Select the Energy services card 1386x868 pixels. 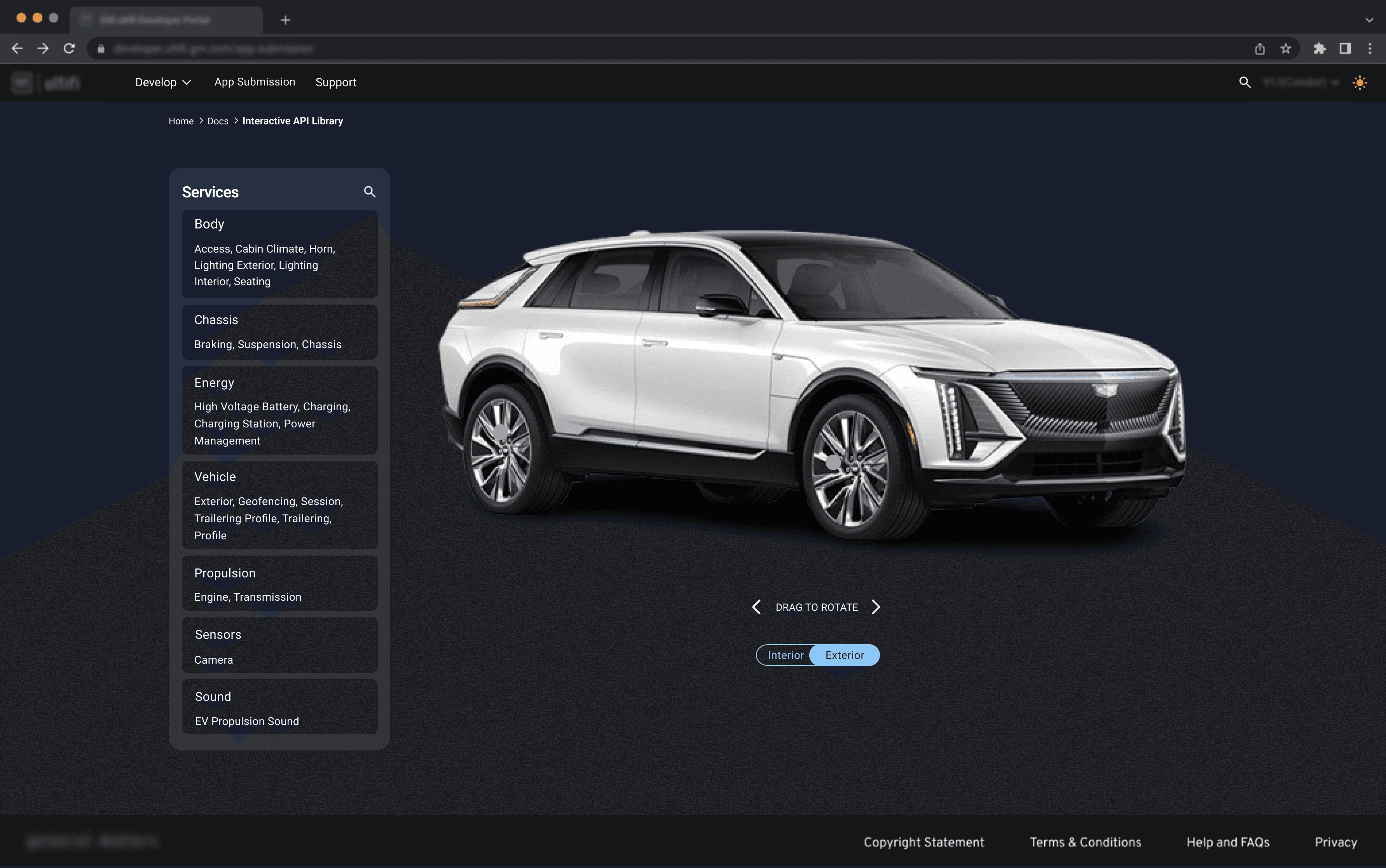coord(279,410)
